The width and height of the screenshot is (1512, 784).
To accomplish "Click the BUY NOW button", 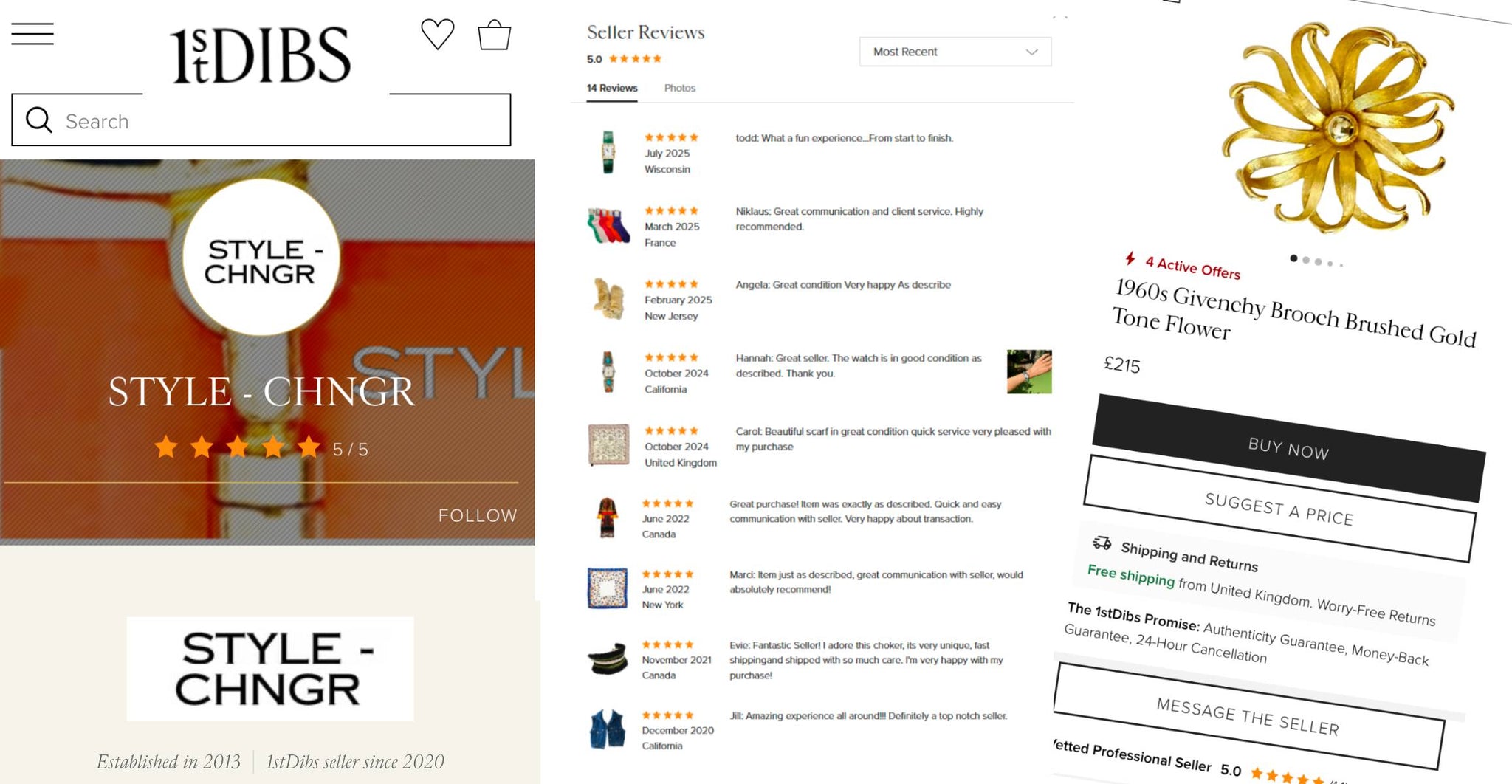I will pos(1288,448).
